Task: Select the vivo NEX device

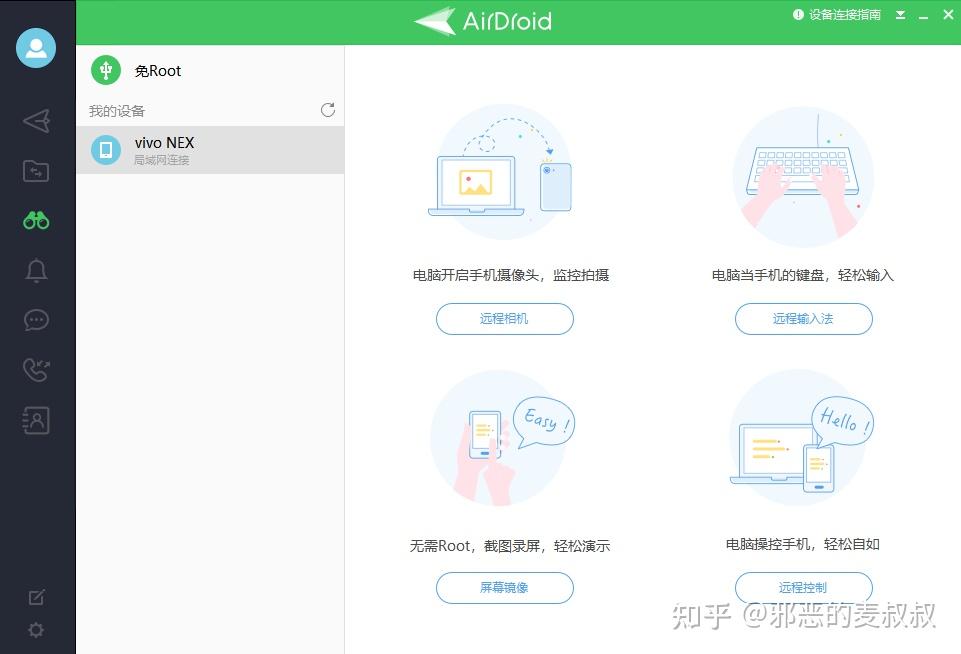Action: click(x=210, y=150)
